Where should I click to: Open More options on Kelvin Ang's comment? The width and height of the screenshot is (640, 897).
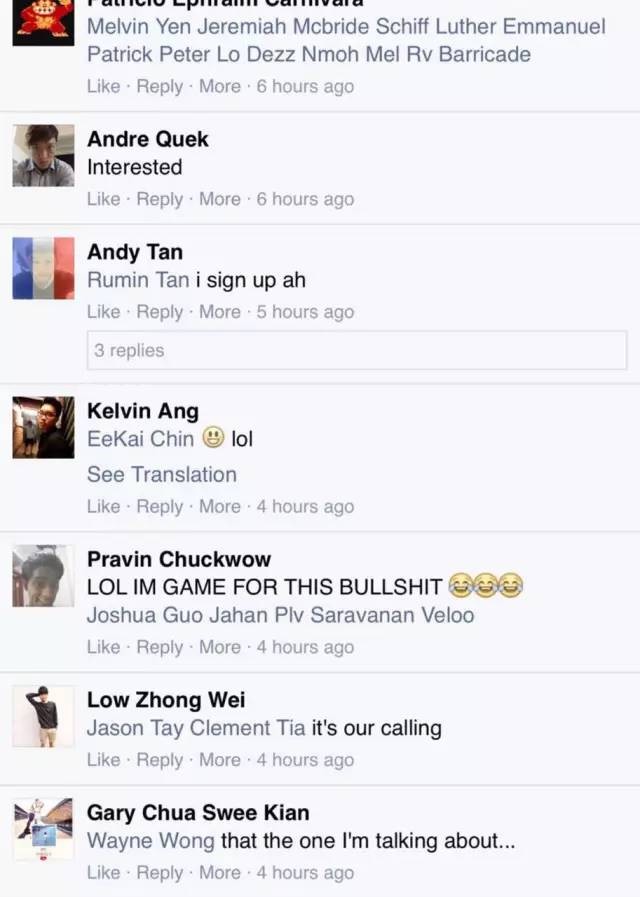tap(220, 506)
